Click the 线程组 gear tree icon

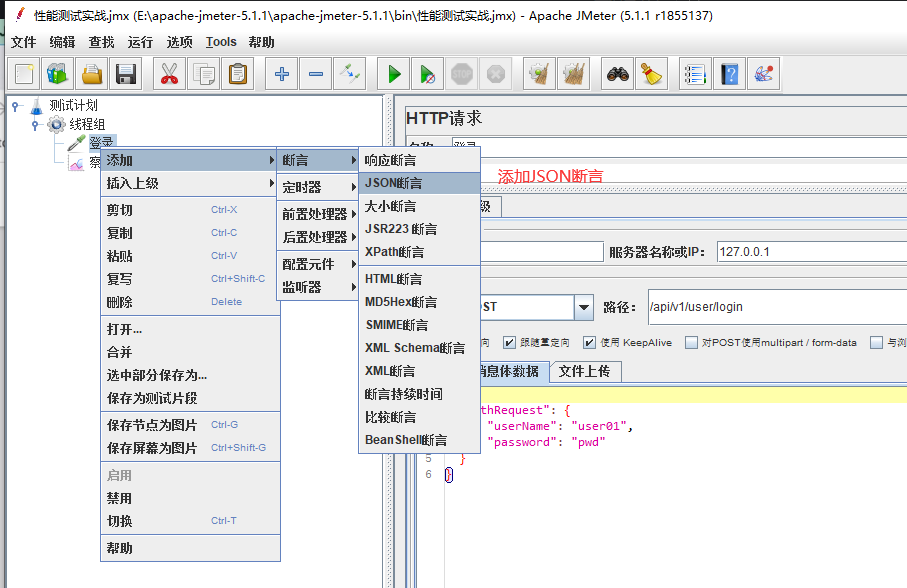point(56,124)
